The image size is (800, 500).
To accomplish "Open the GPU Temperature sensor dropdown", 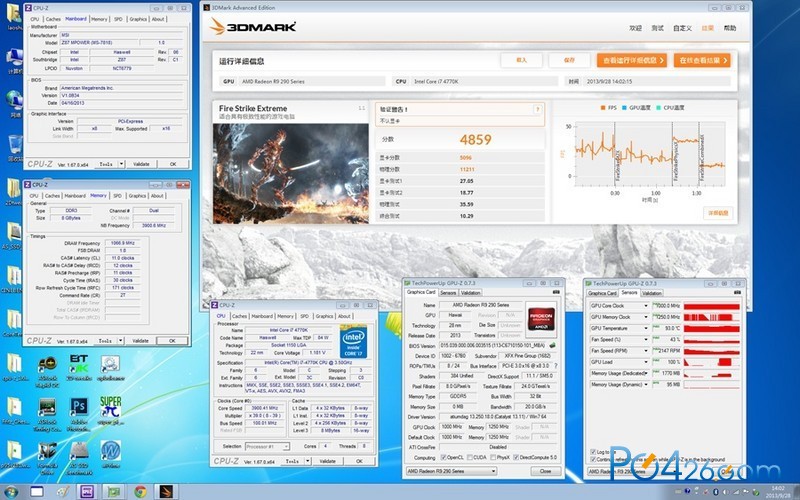I will [646, 328].
